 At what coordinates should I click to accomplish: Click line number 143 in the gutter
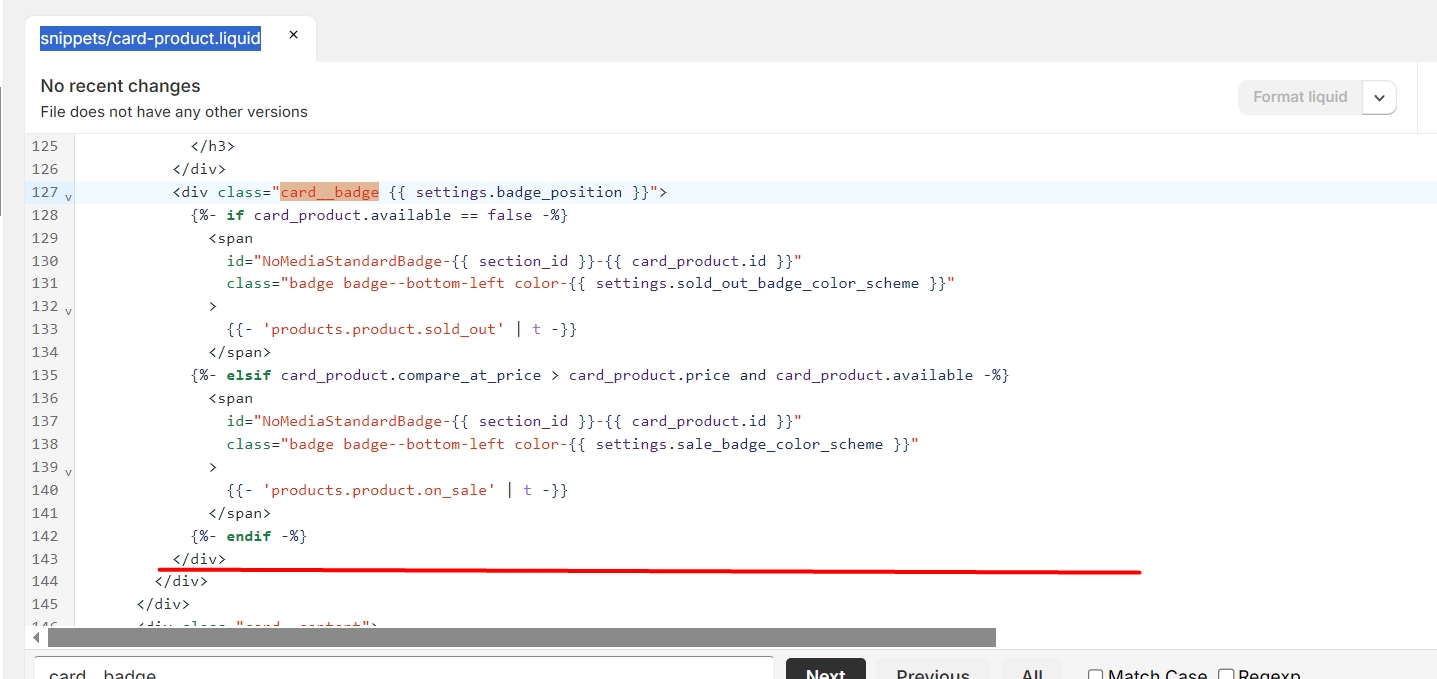45,559
